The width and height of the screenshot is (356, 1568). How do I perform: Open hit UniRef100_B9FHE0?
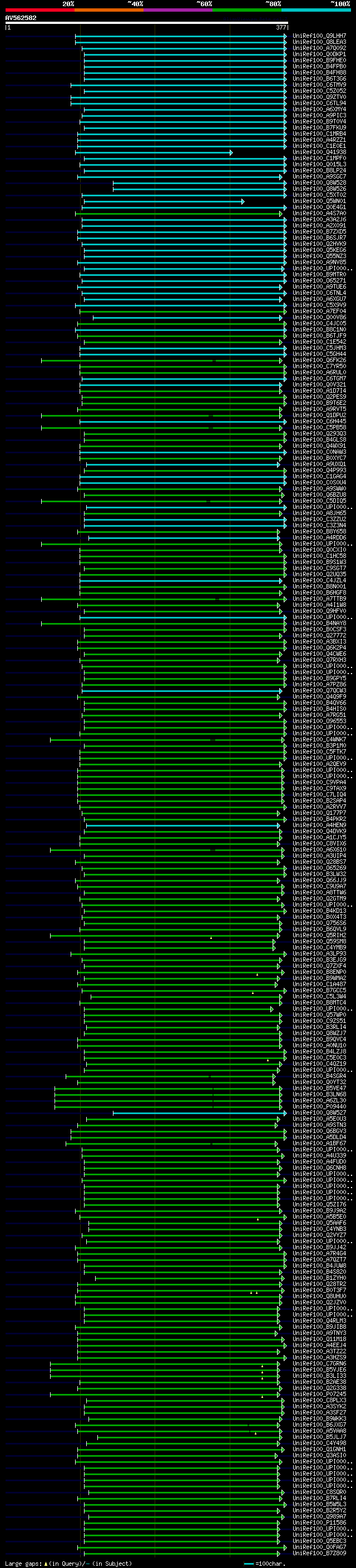click(x=319, y=60)
